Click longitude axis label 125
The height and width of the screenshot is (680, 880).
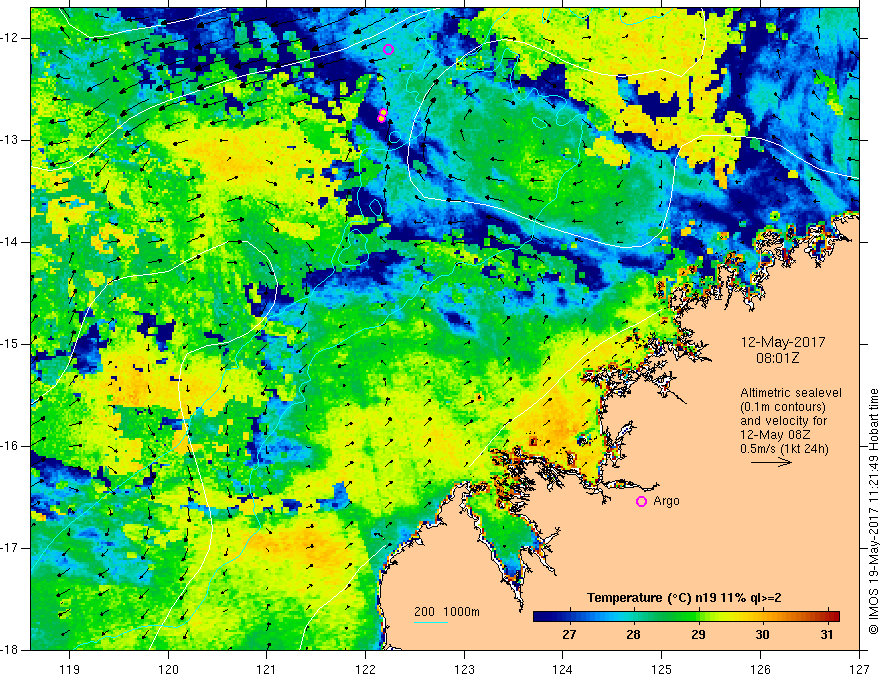click(662, 669)
